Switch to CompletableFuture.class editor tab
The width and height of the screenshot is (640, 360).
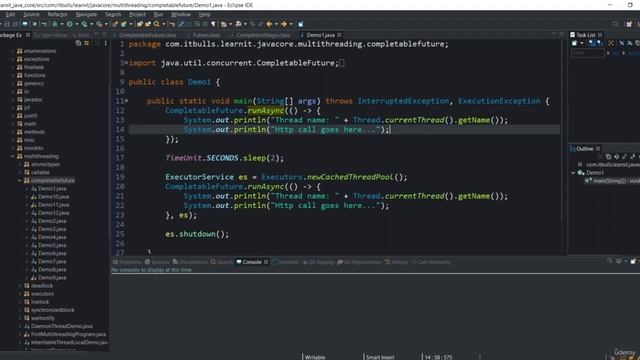pyautogui.click(x=147, y=35)
